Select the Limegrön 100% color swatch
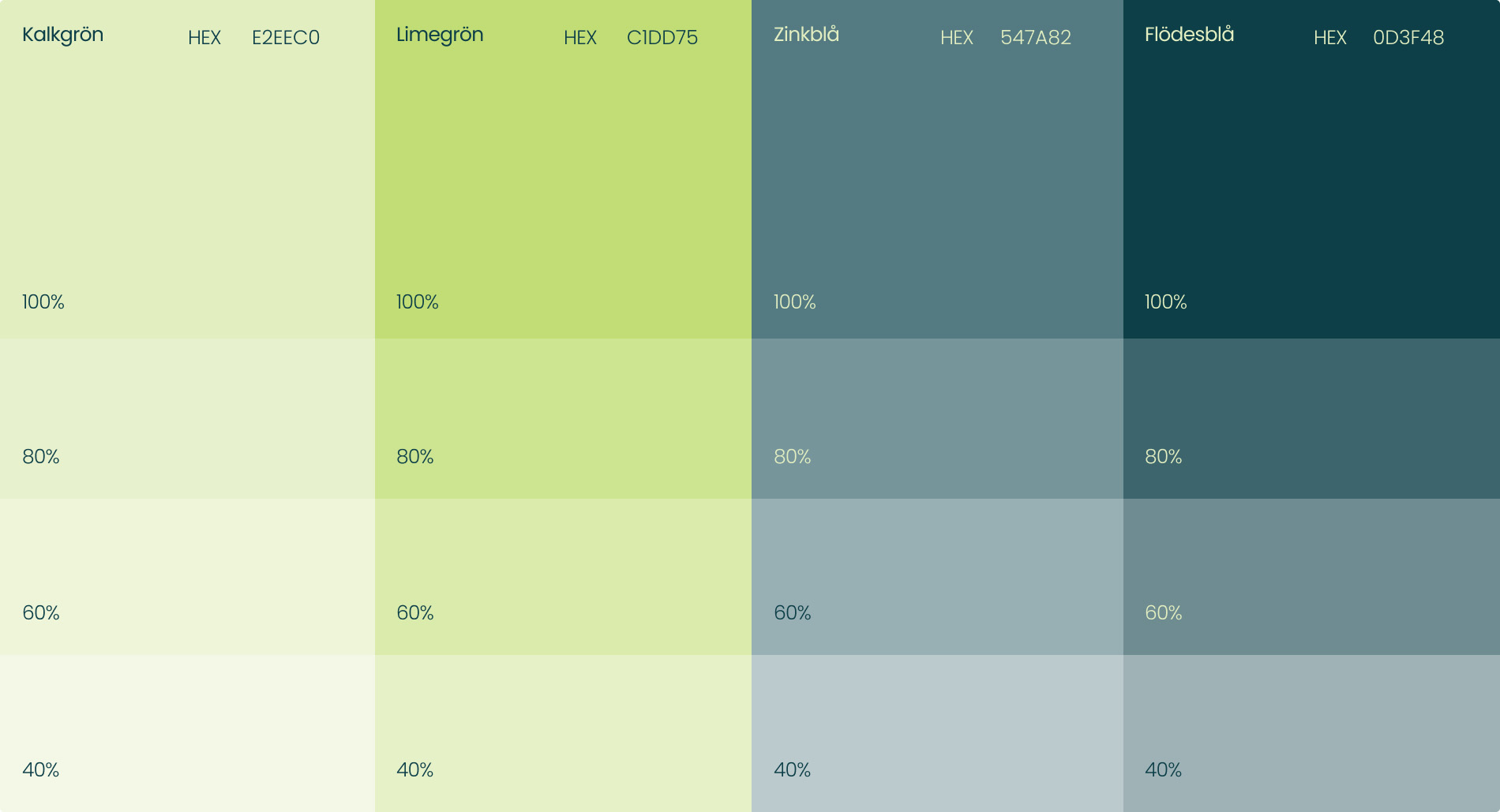1500x812 pixels. 563,170
